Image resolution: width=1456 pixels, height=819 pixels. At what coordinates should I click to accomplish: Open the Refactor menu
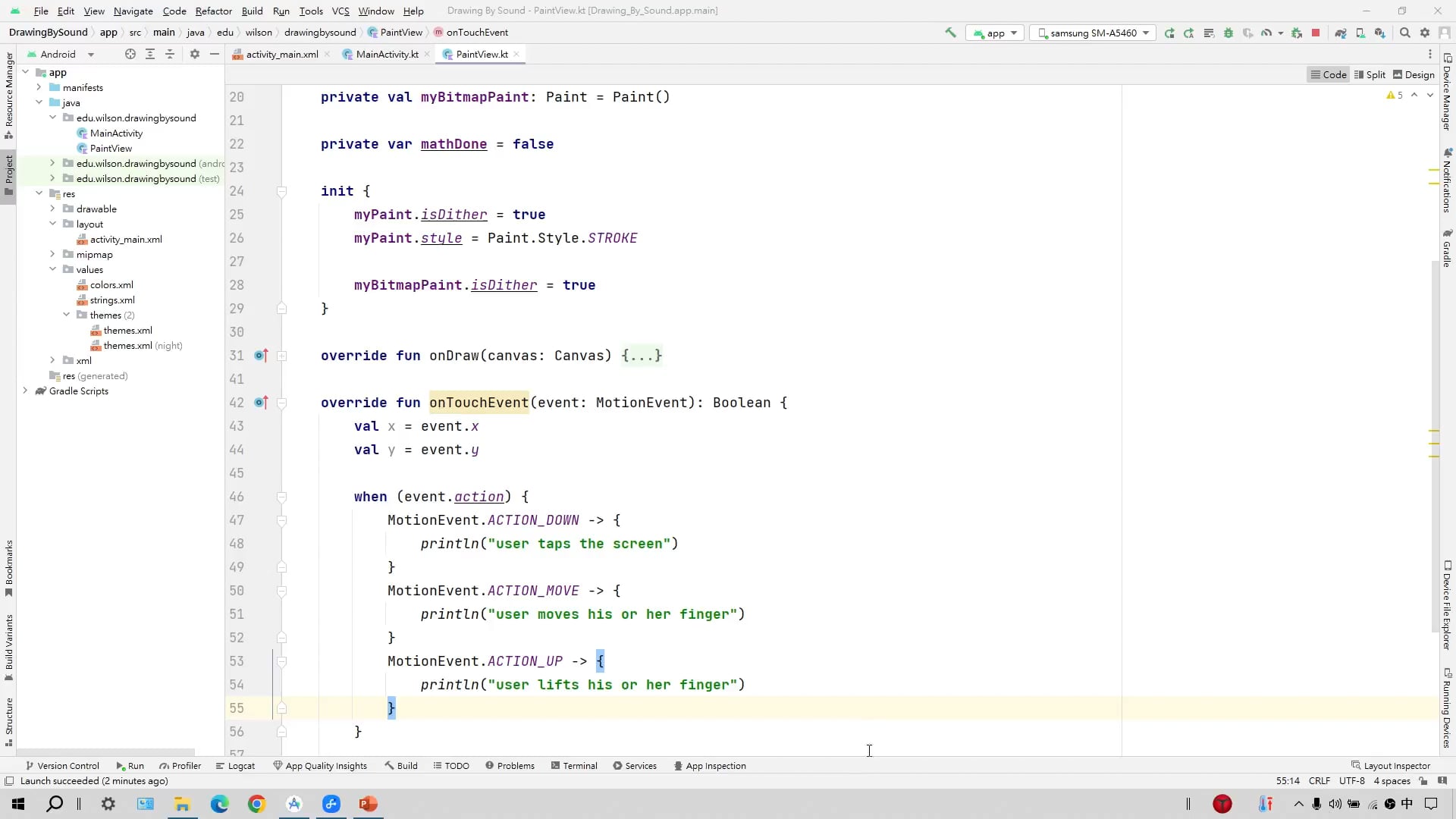pos(213,11)
